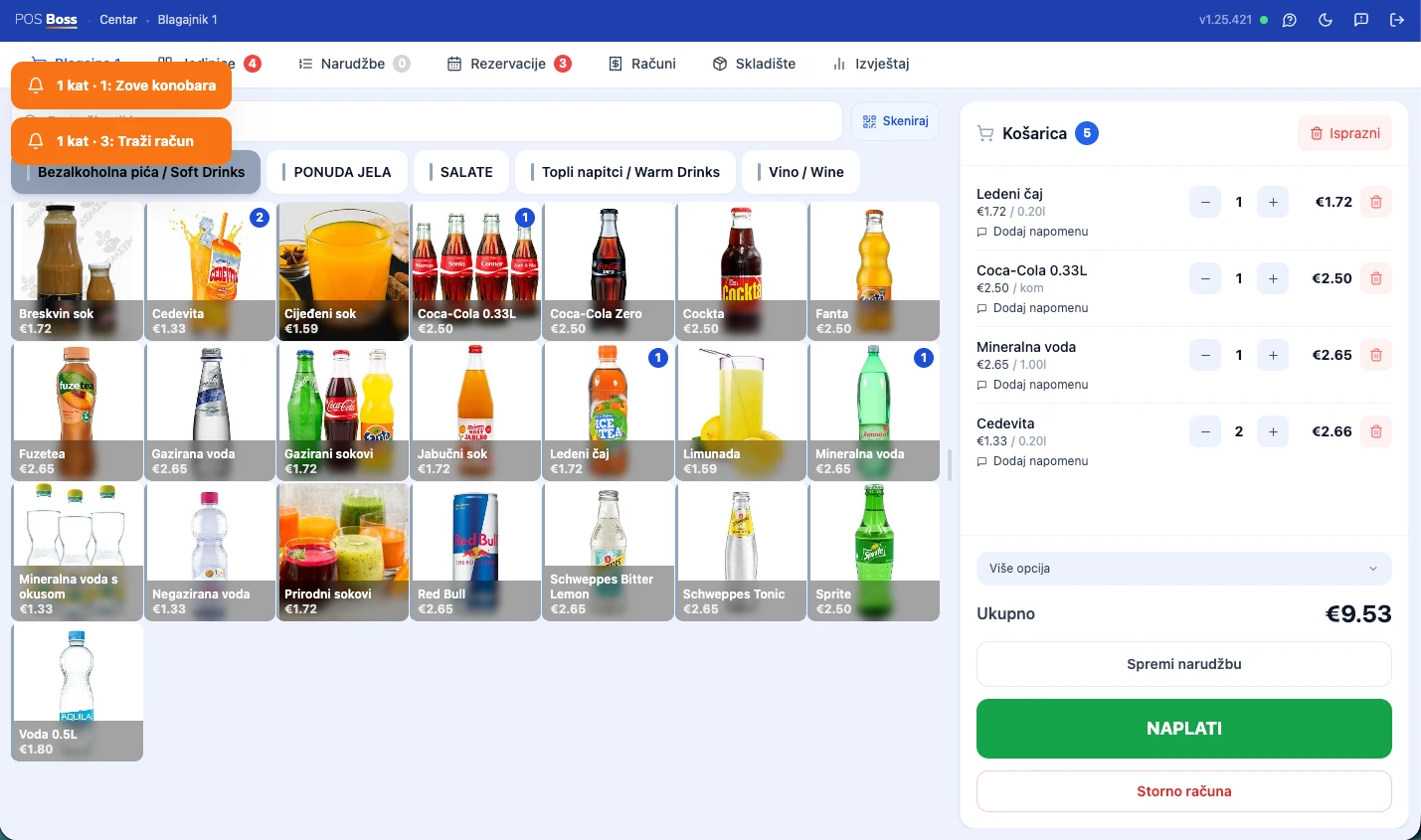Image resolution: width=1421 pixels, height=840 pixels.
Task: Add note to Coca-Cola 0.33L in cart
Action: [x=1032, y=308]
